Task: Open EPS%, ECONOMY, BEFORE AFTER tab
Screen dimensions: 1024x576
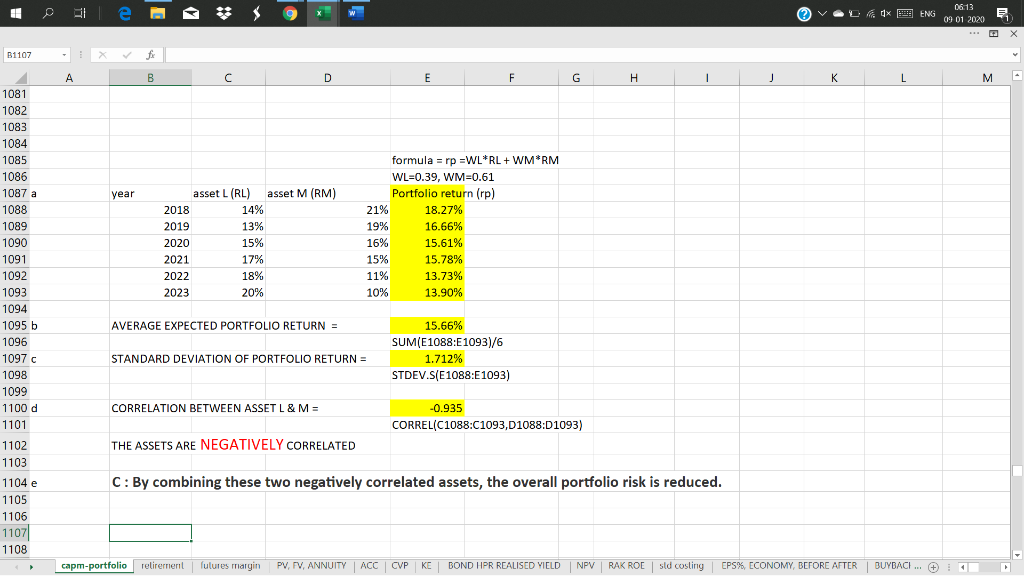Action: (x=789, y=566)
